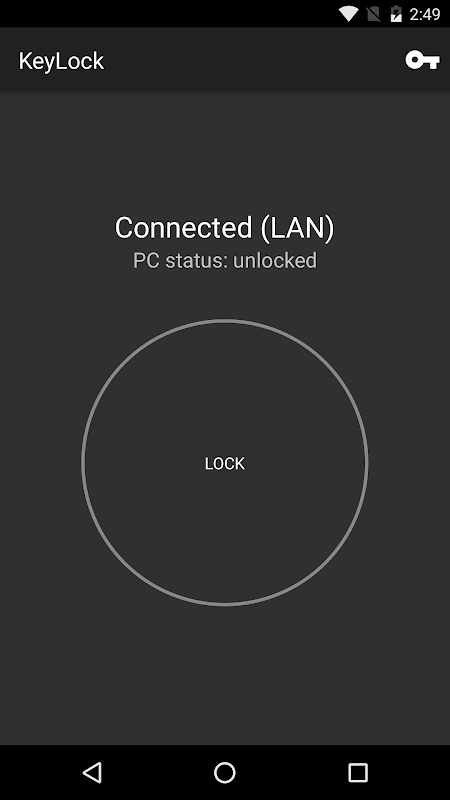The width and height of the screenshot is (450, 800).
Task: Tap the KeyLock app title
Action: [61, 61]
